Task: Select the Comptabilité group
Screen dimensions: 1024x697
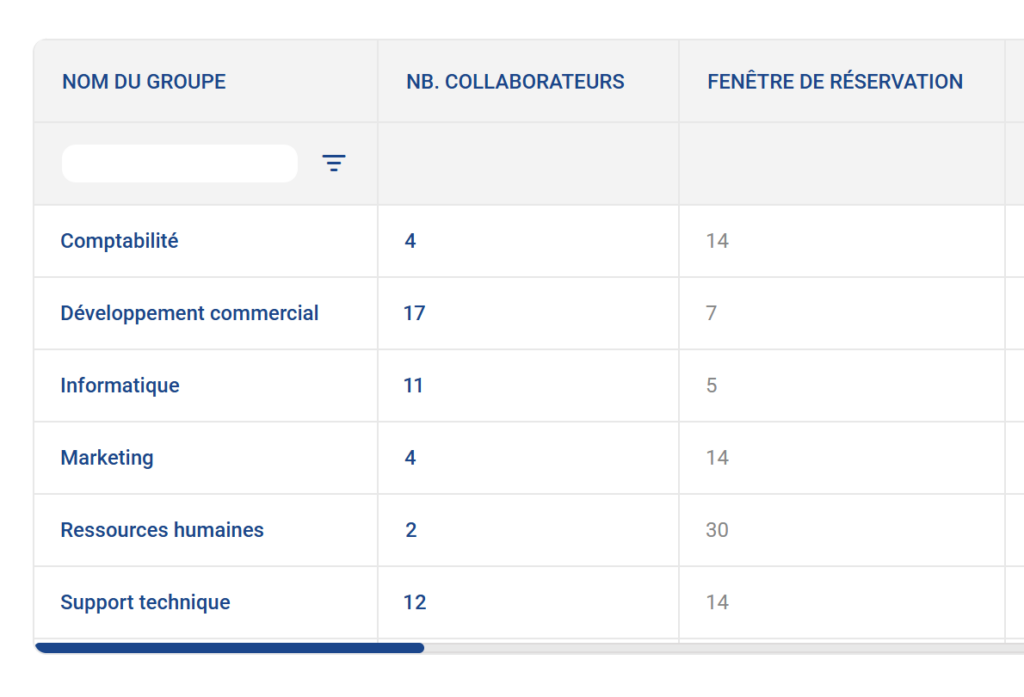Action: (x=119, y=241)
